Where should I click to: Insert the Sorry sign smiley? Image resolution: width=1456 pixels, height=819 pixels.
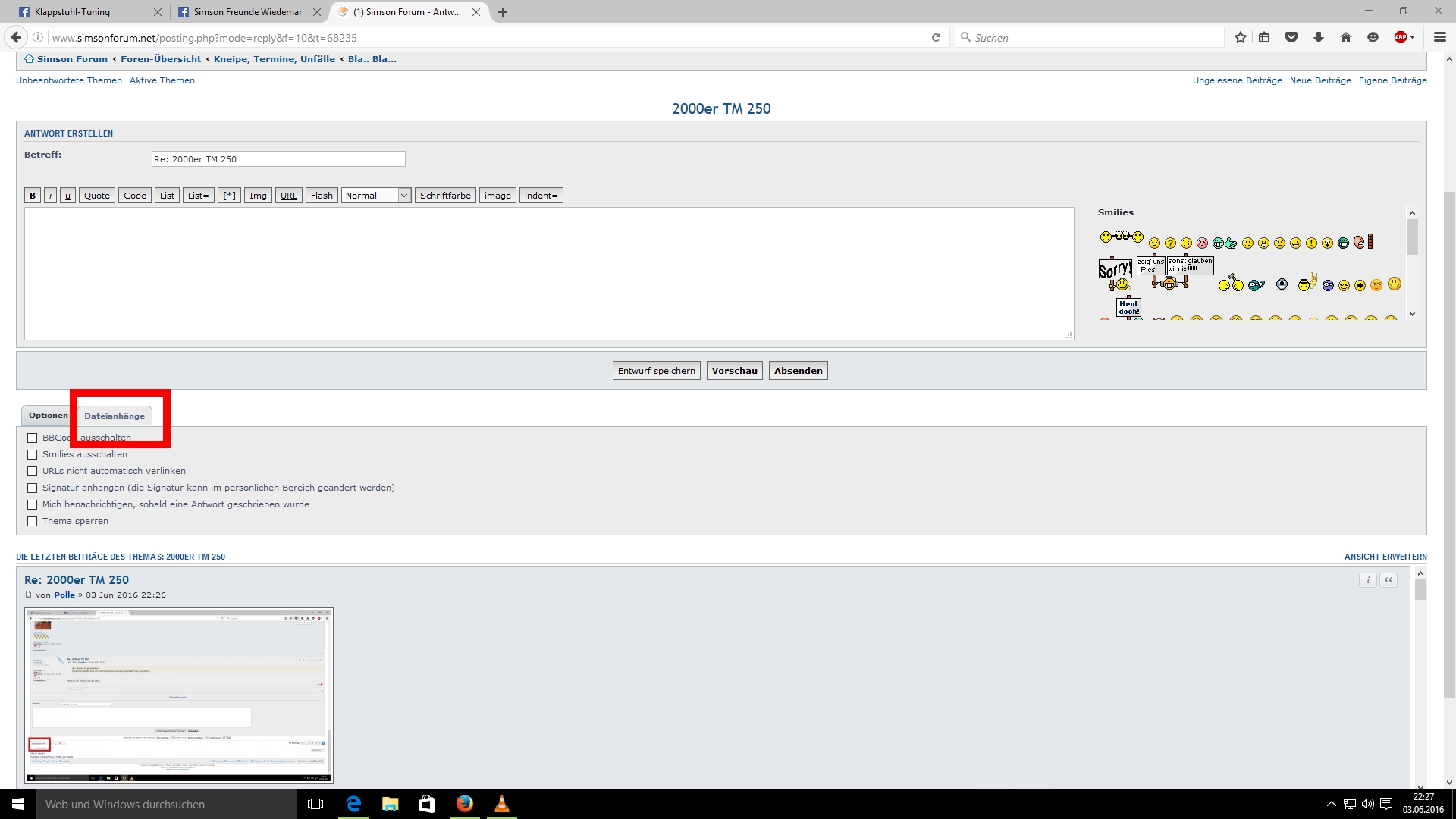pos(1115,275)
